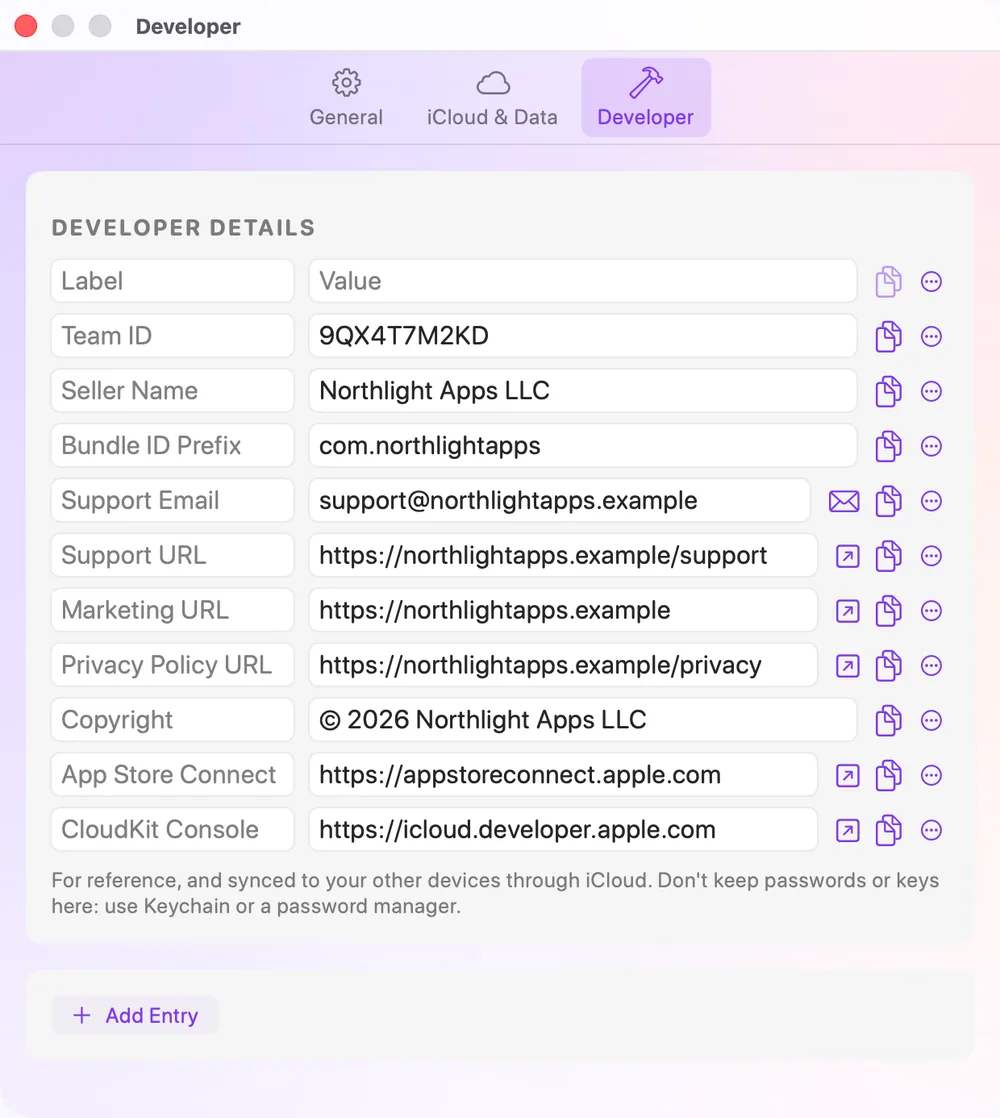Edit the CloudKit Console label field
This screenshot has height=1118, width=1000.
click(x=172, y=830)
